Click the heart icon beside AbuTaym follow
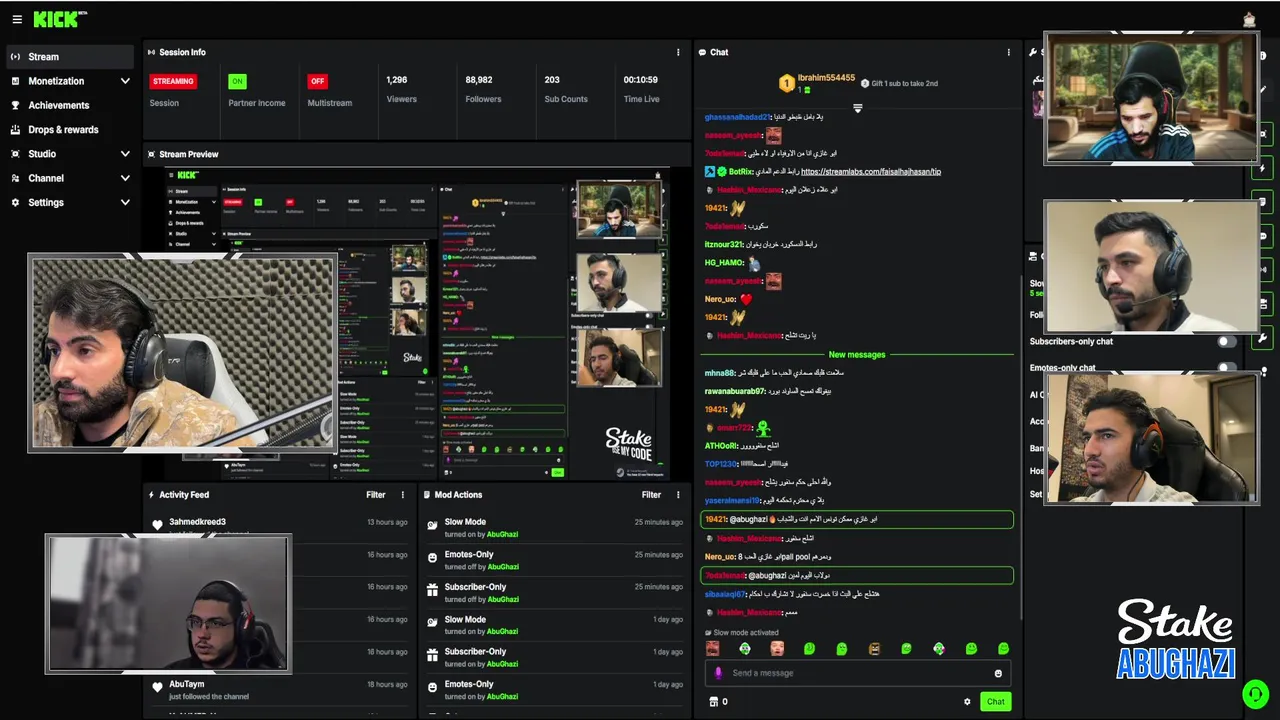 point(157,687)
